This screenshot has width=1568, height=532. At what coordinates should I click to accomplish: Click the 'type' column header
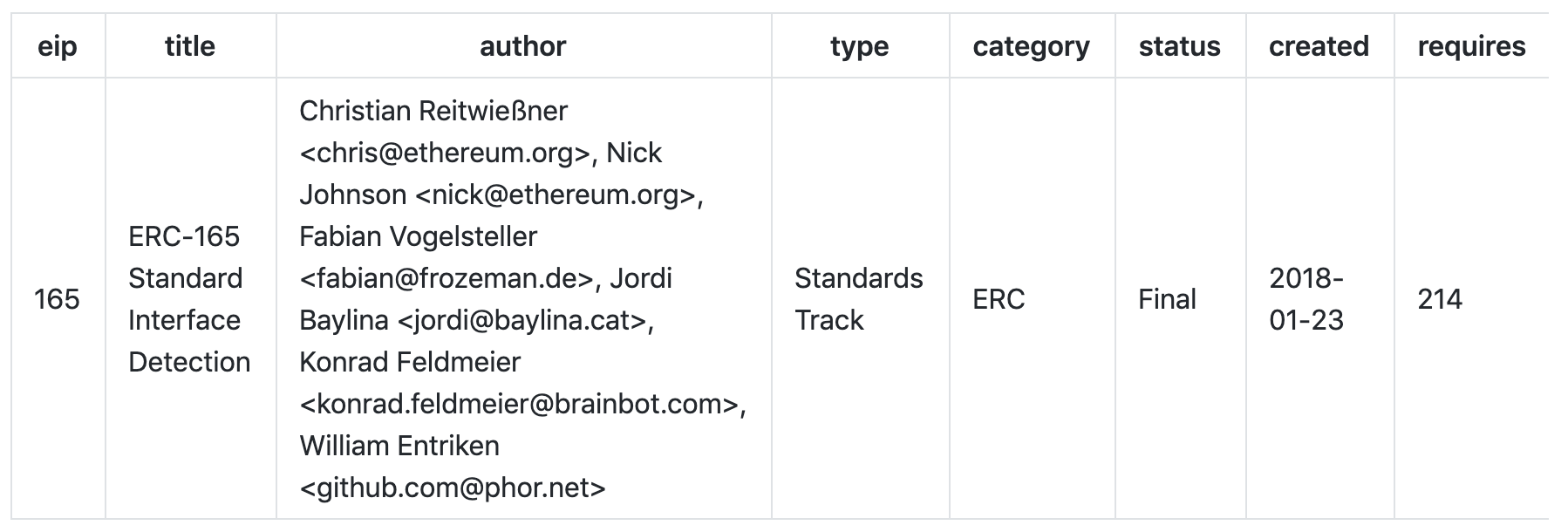[x=860, y=46]
